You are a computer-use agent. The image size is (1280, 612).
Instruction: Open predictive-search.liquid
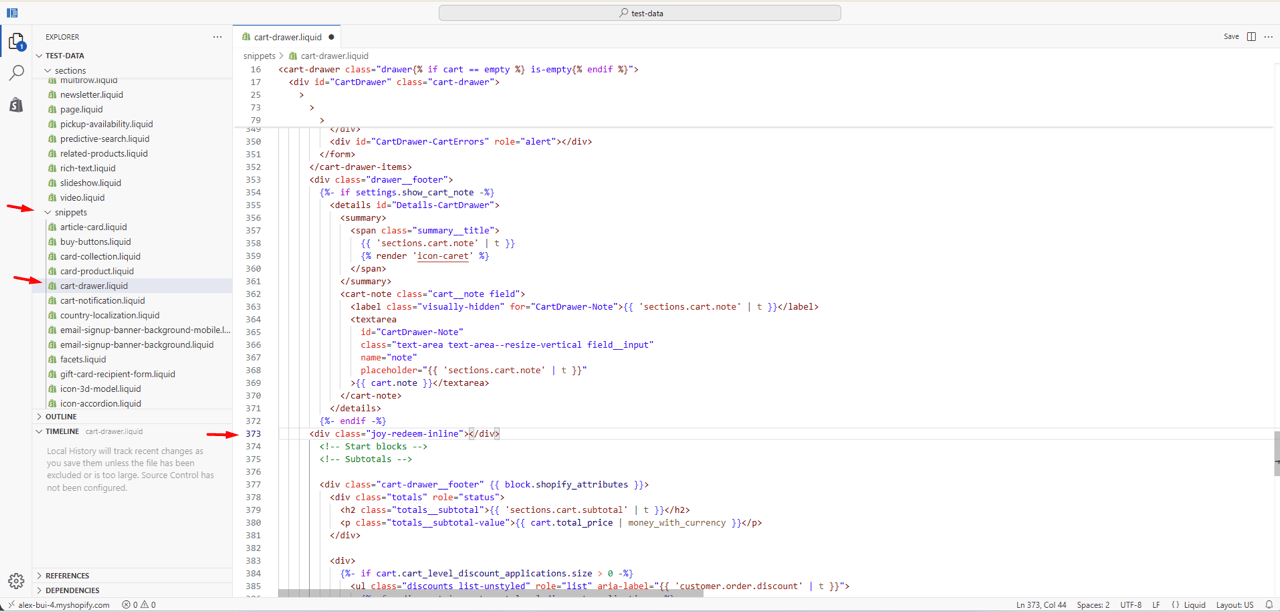104,139
